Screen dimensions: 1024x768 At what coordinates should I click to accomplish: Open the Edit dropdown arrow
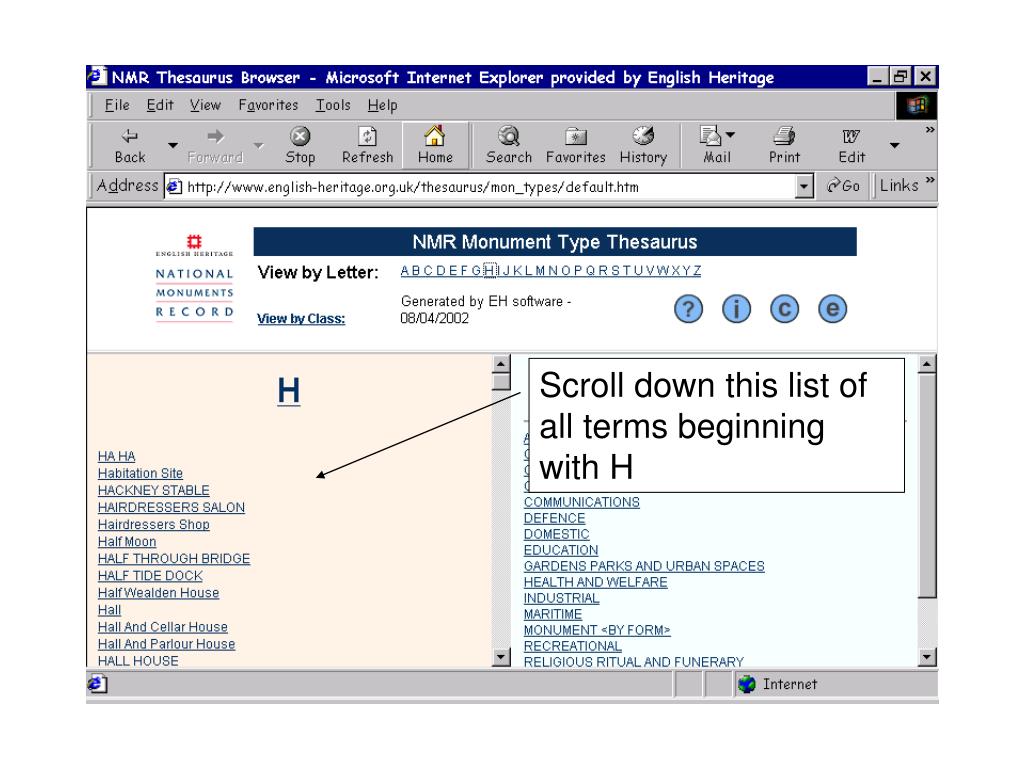895,145
